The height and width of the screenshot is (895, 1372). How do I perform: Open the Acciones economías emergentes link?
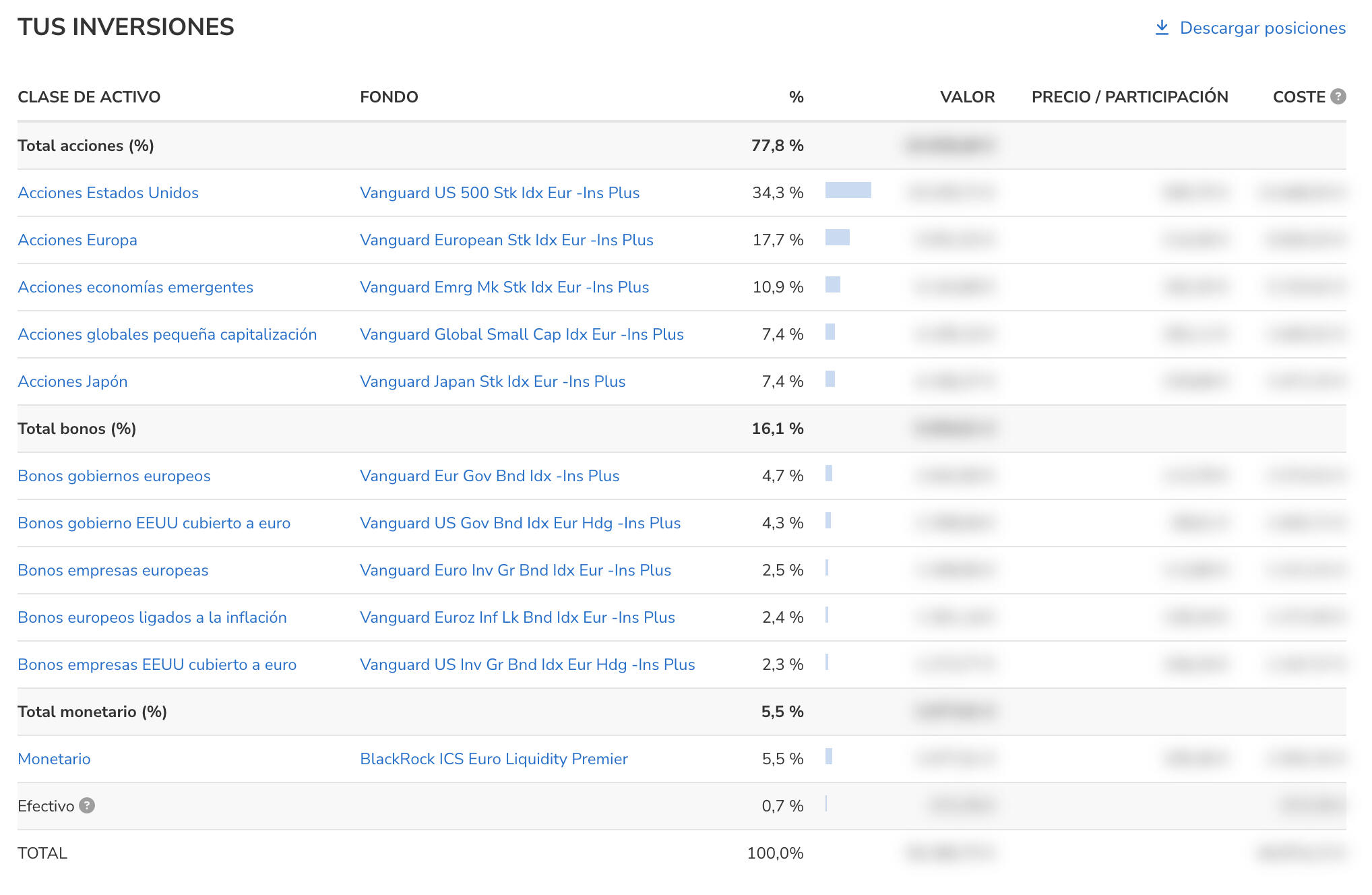[135, 287]
